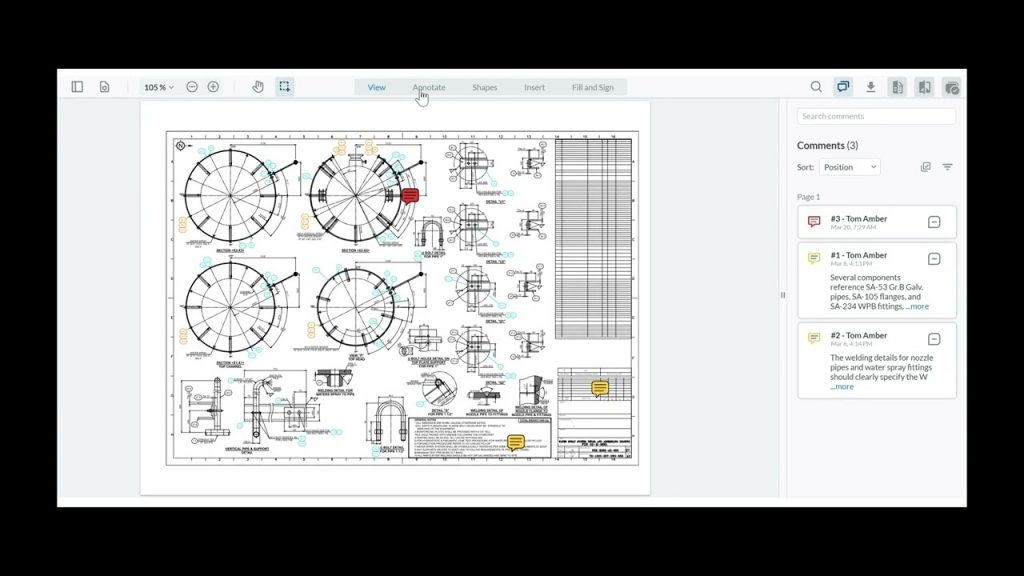Toggle the left sidebar panel
The image size is (1024, 576).
tap(77, 87)
